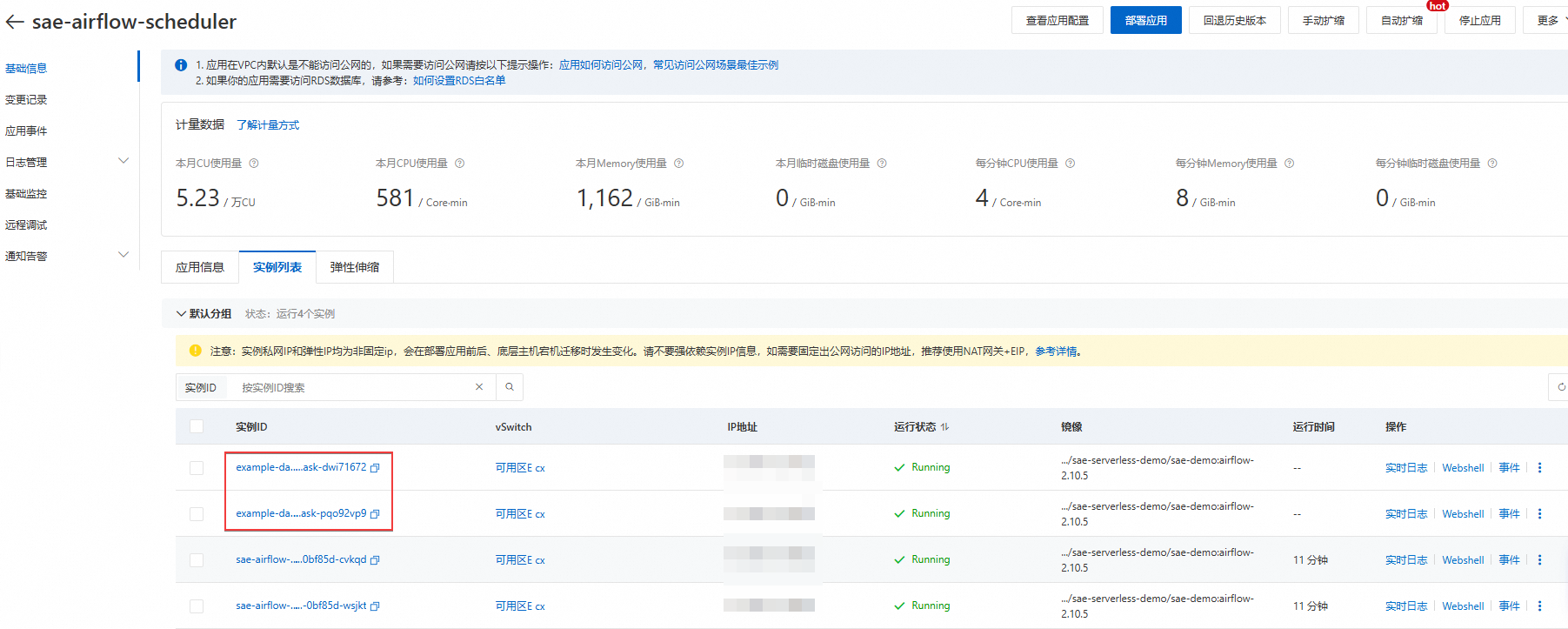Screen dimensions: 1568x629
Task: Open instance sae-airflow-....0bf85d-cvkqd details
Action: [301, 559]
